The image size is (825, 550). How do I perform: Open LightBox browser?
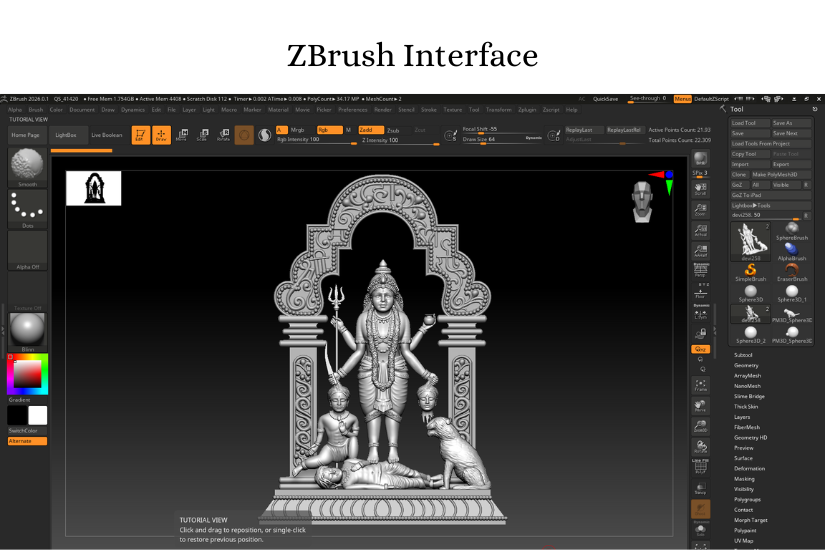[66, 135]
